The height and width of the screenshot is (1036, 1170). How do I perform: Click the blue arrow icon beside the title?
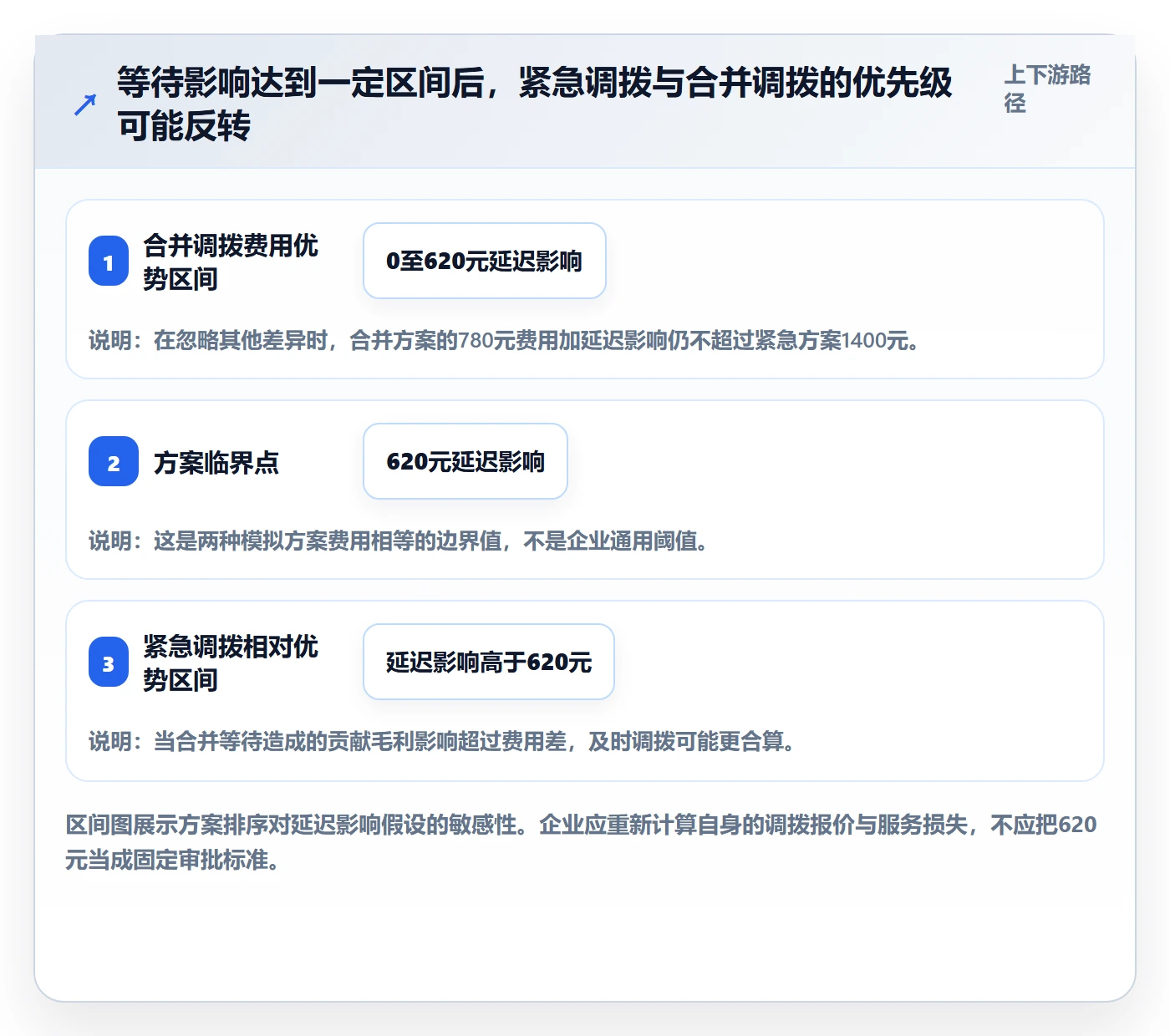[x=85, y=104]
